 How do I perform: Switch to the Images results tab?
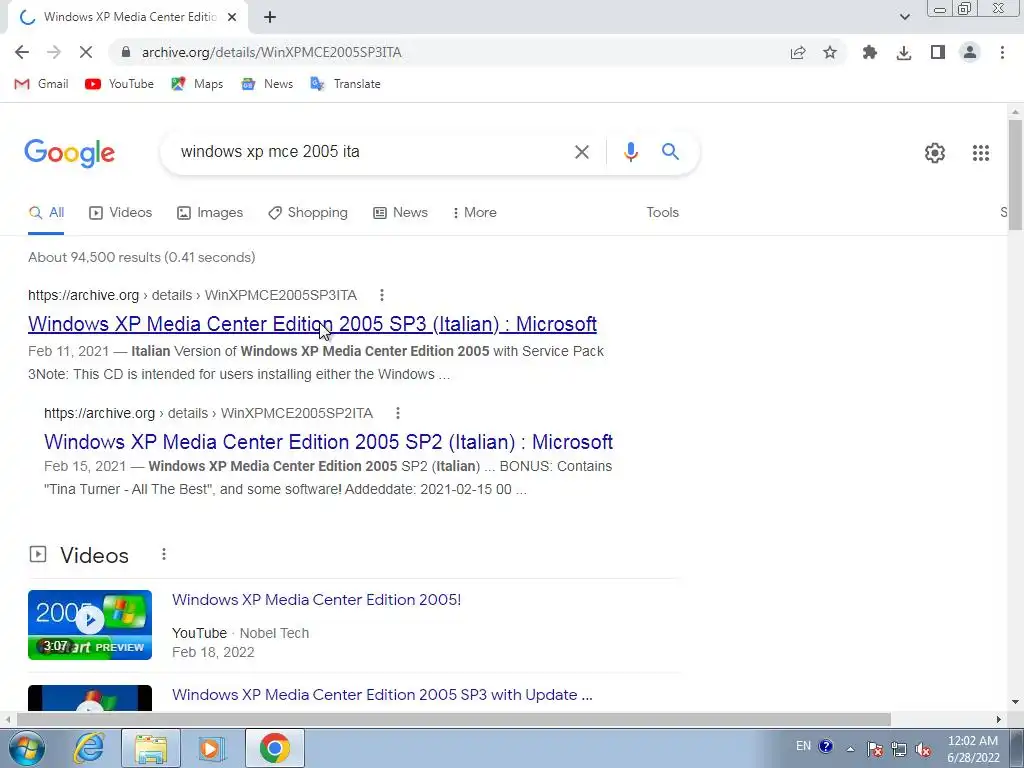(210, 213)
